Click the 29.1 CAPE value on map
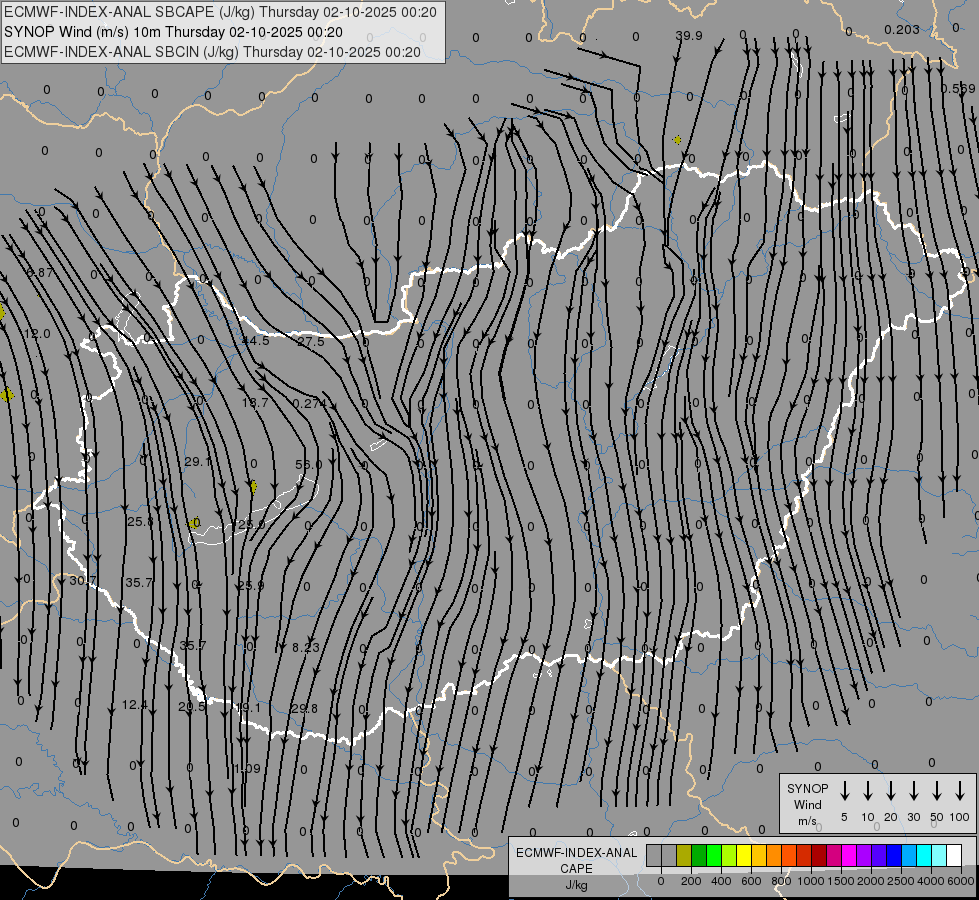 (x=197, y=462)
